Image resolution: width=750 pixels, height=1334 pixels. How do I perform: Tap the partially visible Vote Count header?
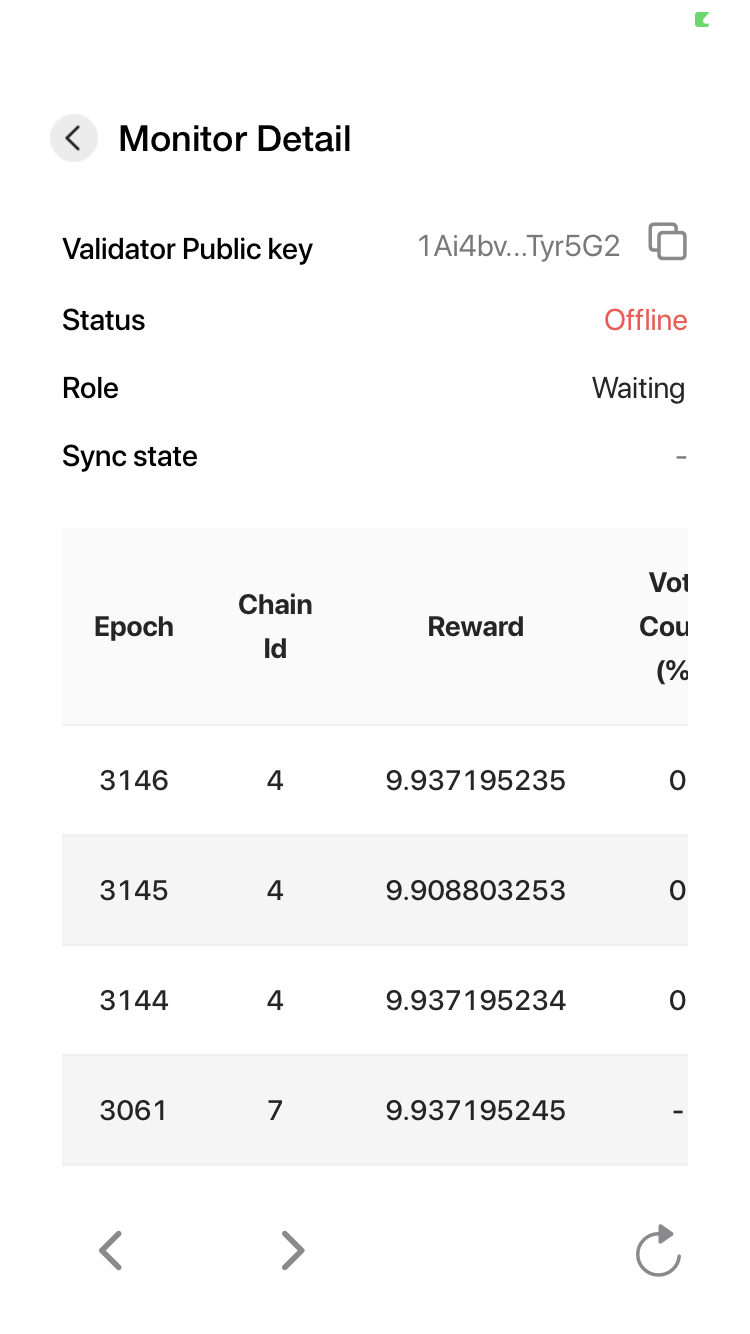665,627
